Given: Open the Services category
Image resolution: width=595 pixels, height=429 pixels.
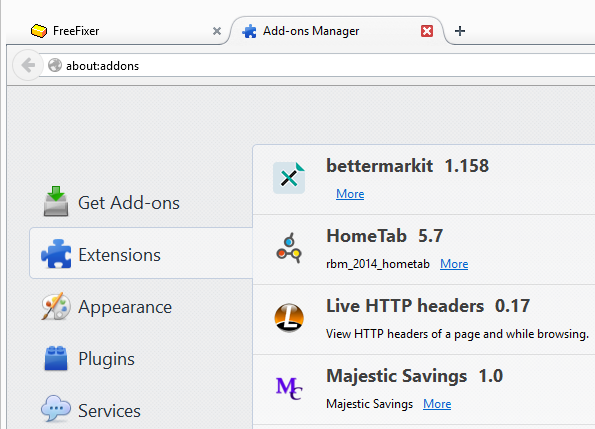Looking at the screenshot, I should click(141, 410).
